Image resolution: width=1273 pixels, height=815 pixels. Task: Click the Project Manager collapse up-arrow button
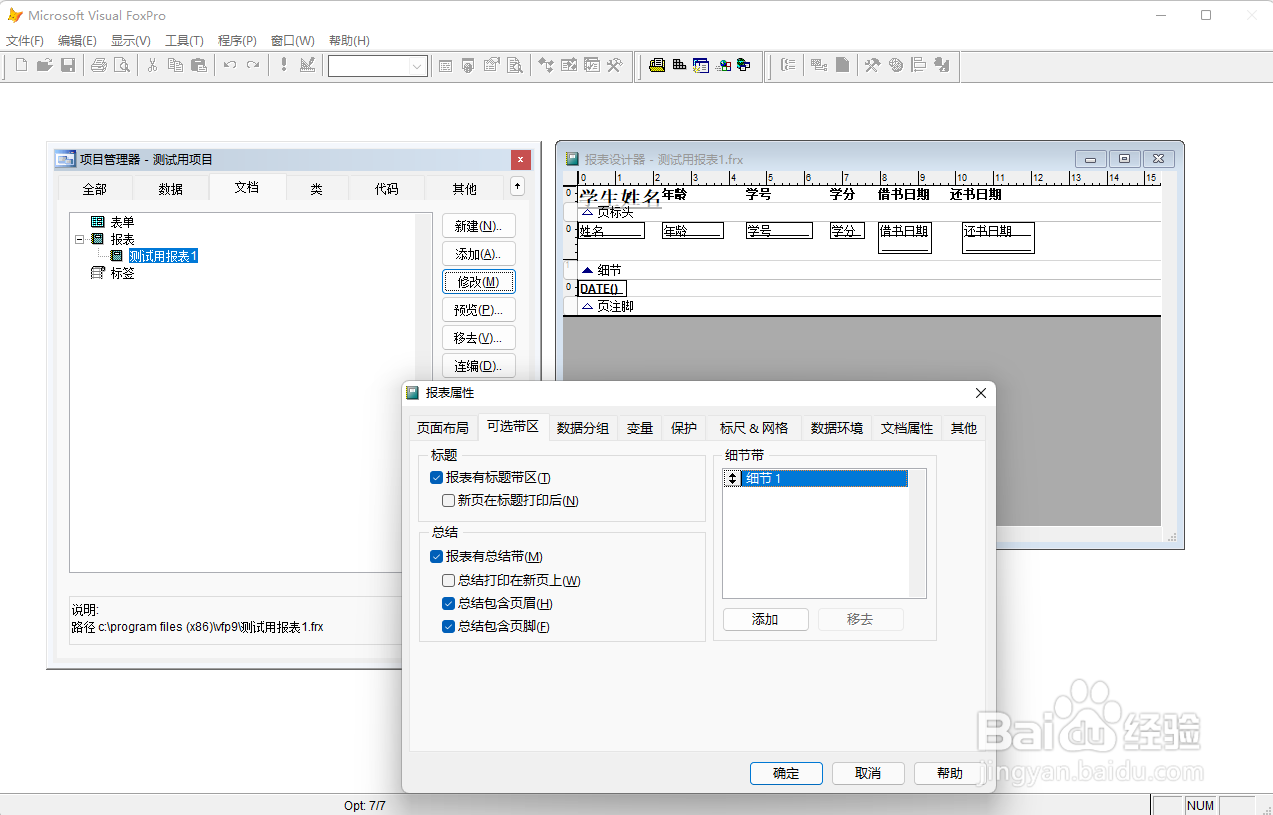[x=517, y=186]
